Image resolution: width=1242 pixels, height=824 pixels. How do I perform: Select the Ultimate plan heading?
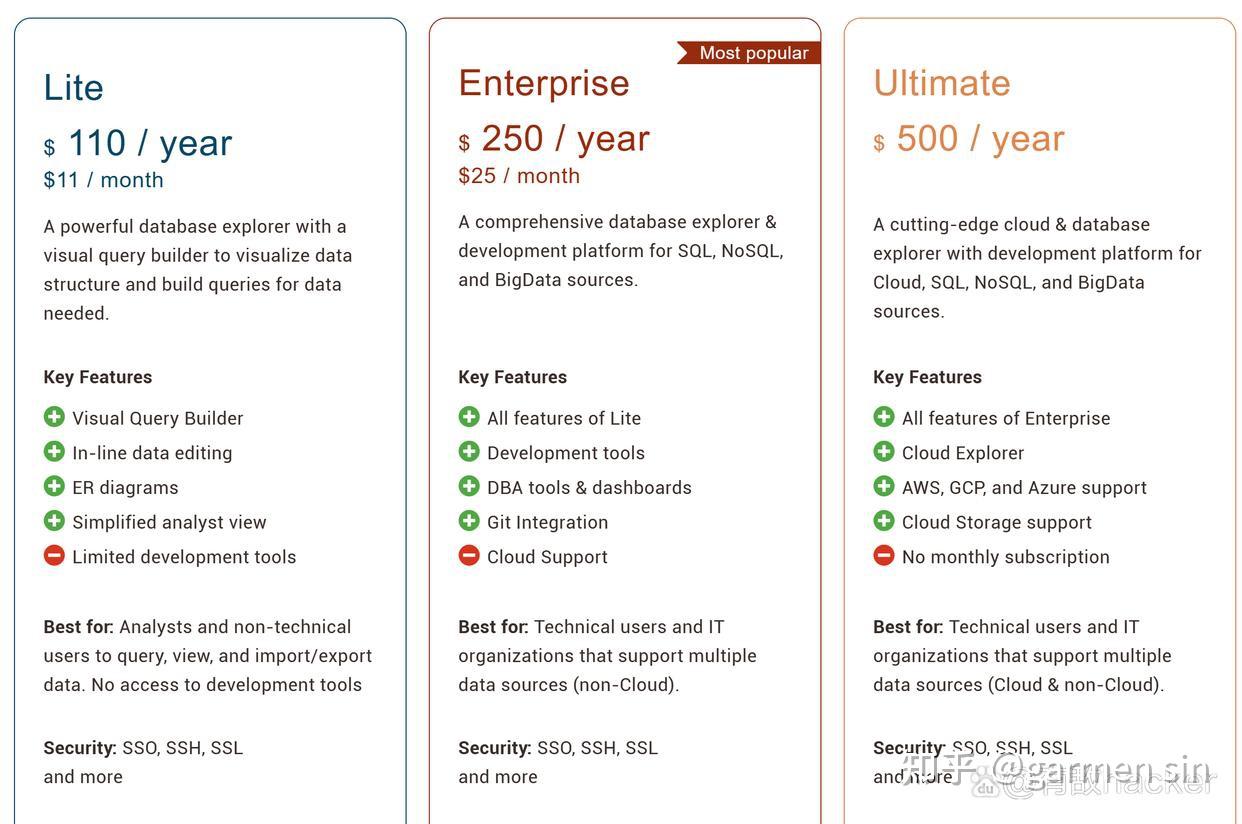942,83
